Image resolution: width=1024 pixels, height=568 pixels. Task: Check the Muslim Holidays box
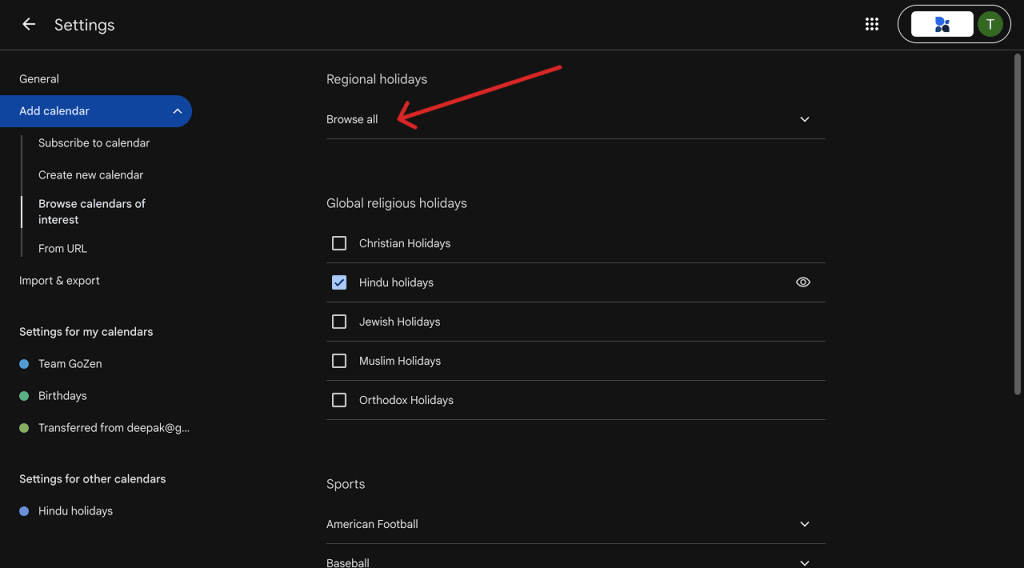tap(339, 361)
